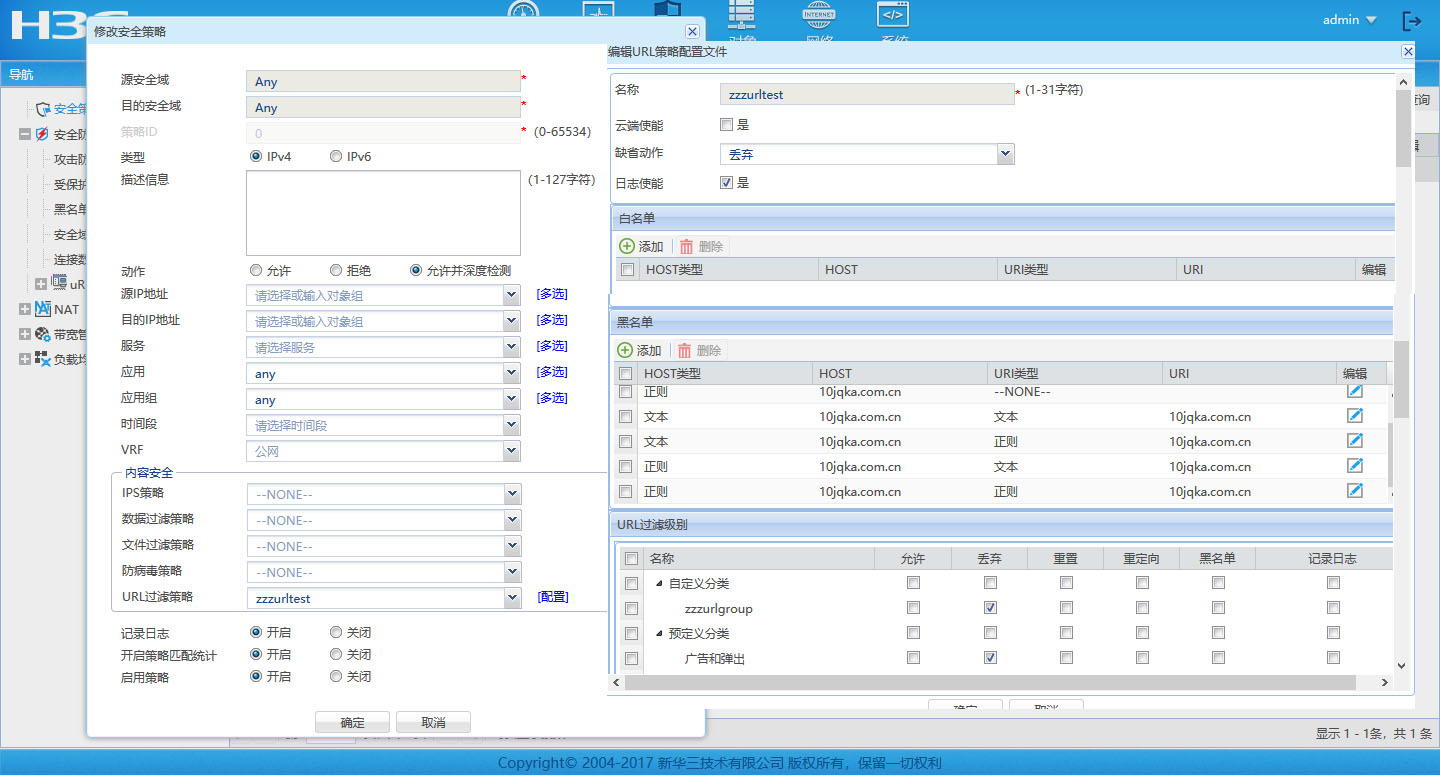1440x776 pixels.
Task: Toggle 丢弃 checkbox for zzzurlgroup
Action: 990,608
